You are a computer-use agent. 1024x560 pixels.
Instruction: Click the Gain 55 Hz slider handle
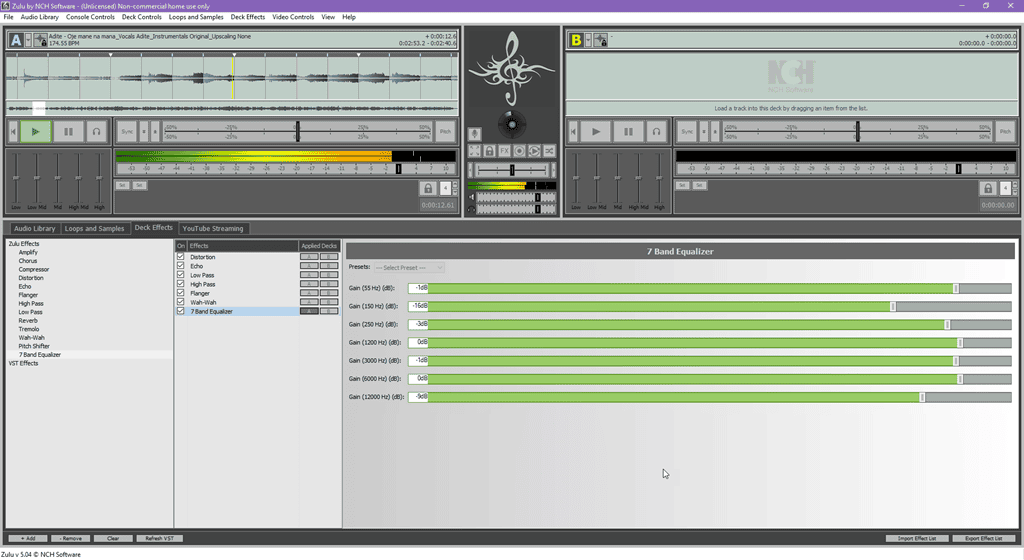(956, 288)
